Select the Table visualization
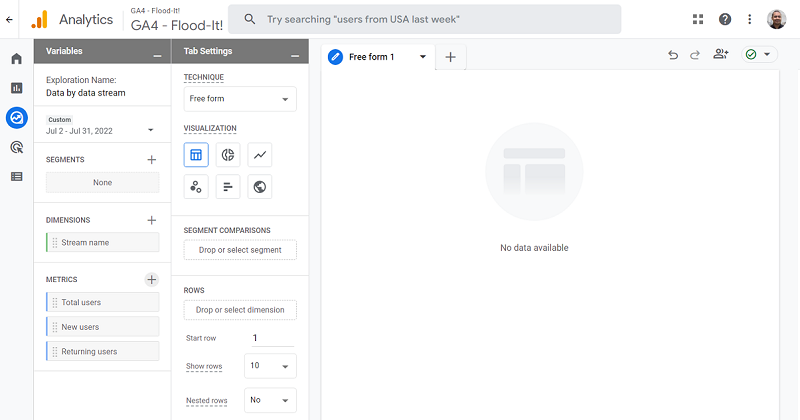Viewport: 800px width, 420px height. [x=196, y=155]
